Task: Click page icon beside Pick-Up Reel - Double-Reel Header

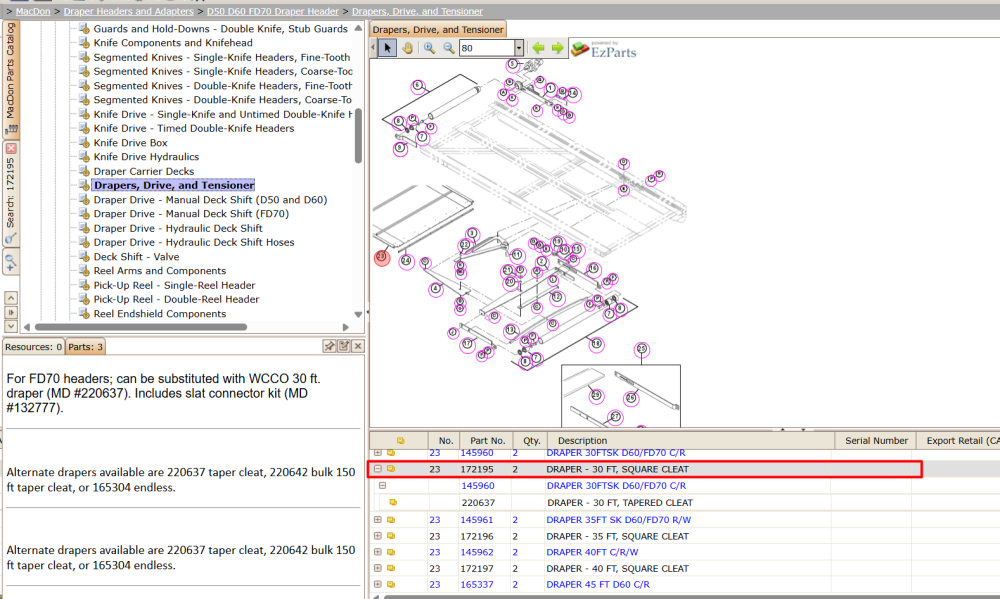Action: tap(84, 299)
